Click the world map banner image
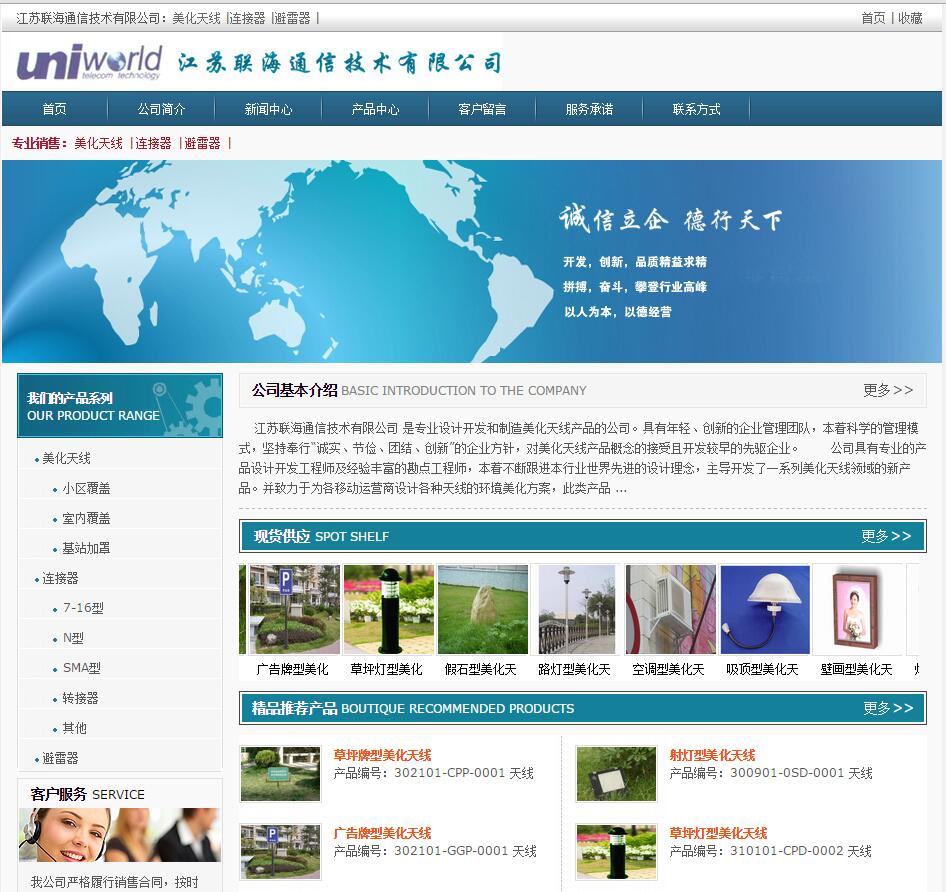The height and width of the screenshot is (892, 946). click(x=472, y=261)
